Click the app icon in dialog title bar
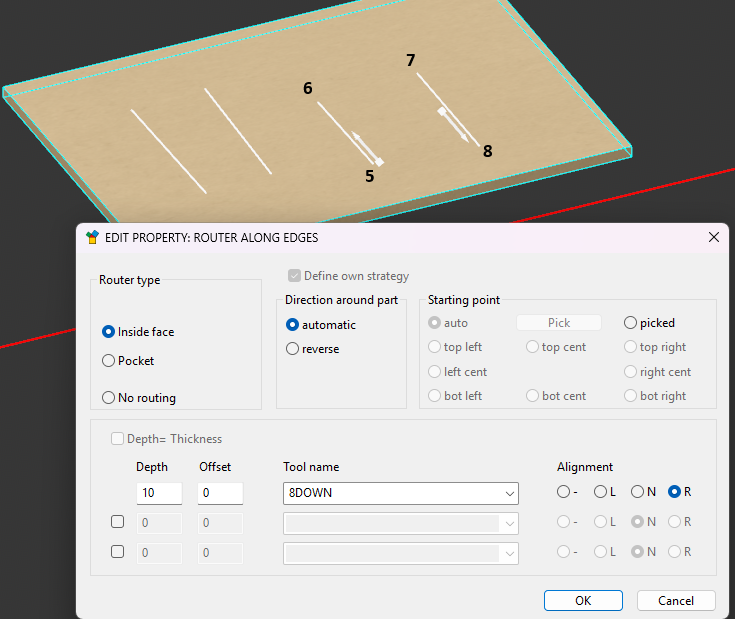 93,238
